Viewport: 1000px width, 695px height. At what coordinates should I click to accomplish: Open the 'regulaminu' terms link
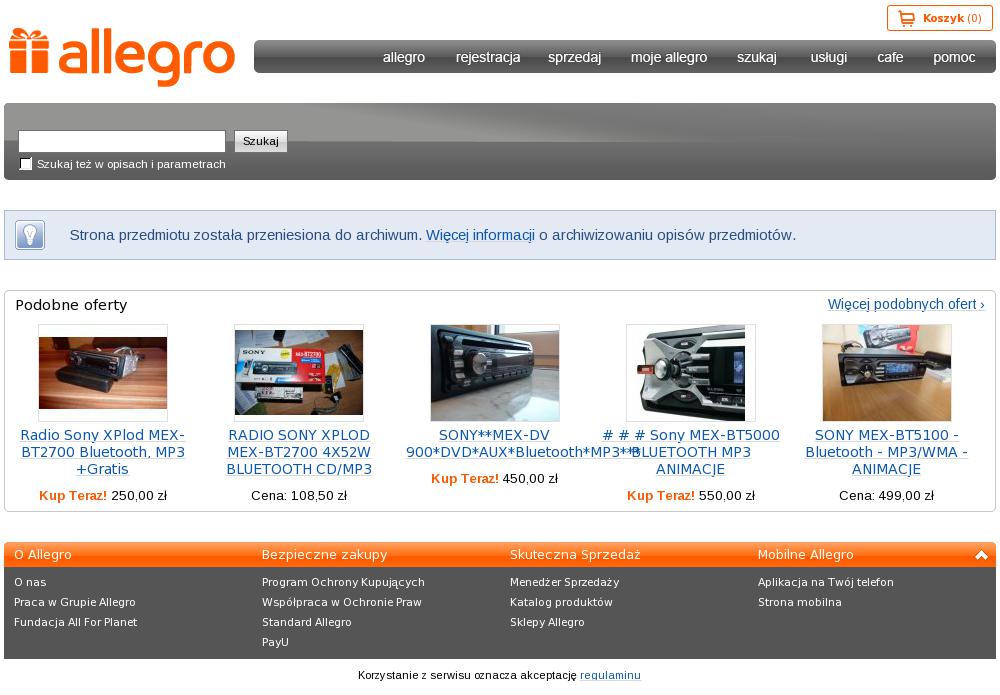tap(610, 675)
